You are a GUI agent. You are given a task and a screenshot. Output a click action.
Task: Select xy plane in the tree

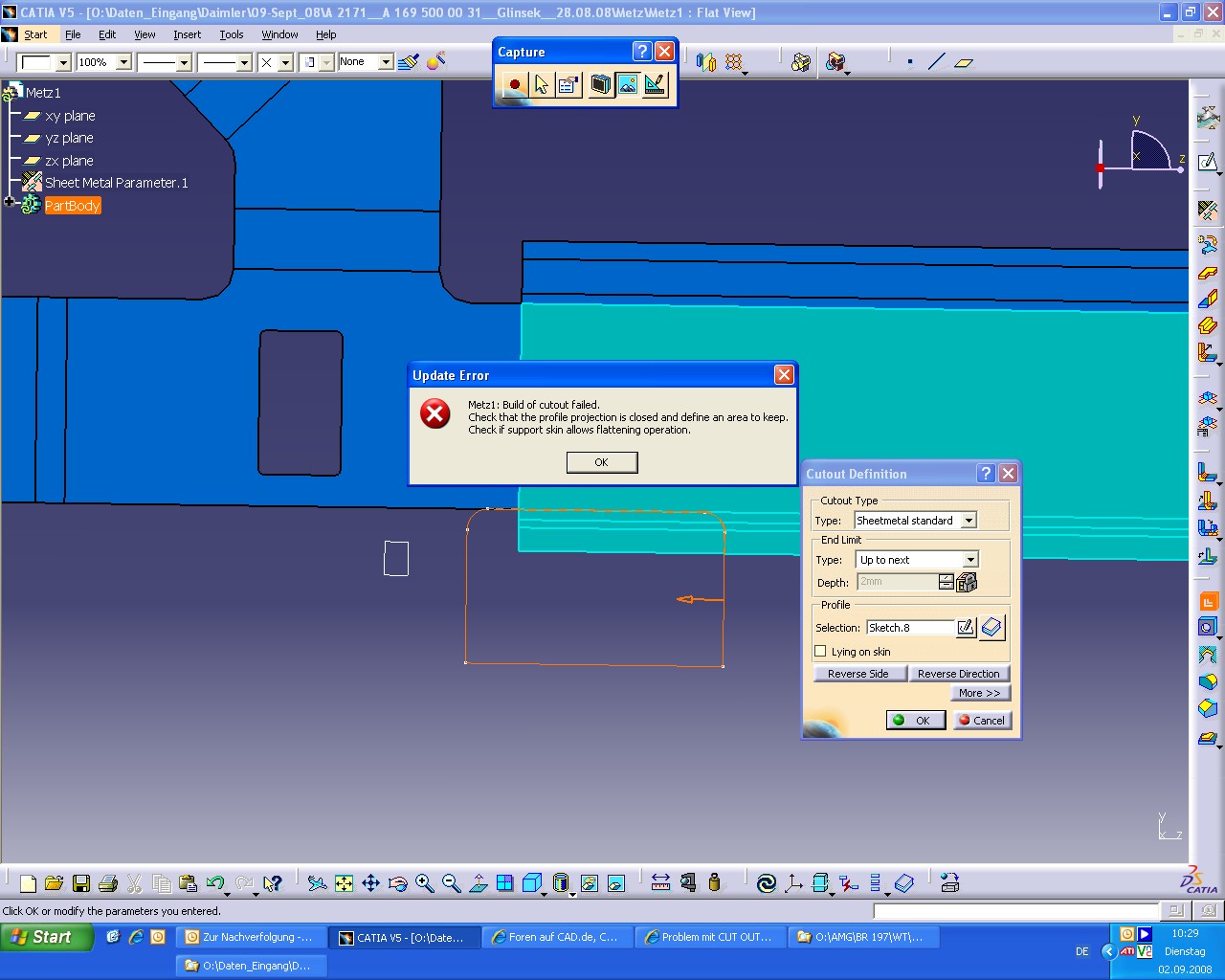tap(70, 116)
